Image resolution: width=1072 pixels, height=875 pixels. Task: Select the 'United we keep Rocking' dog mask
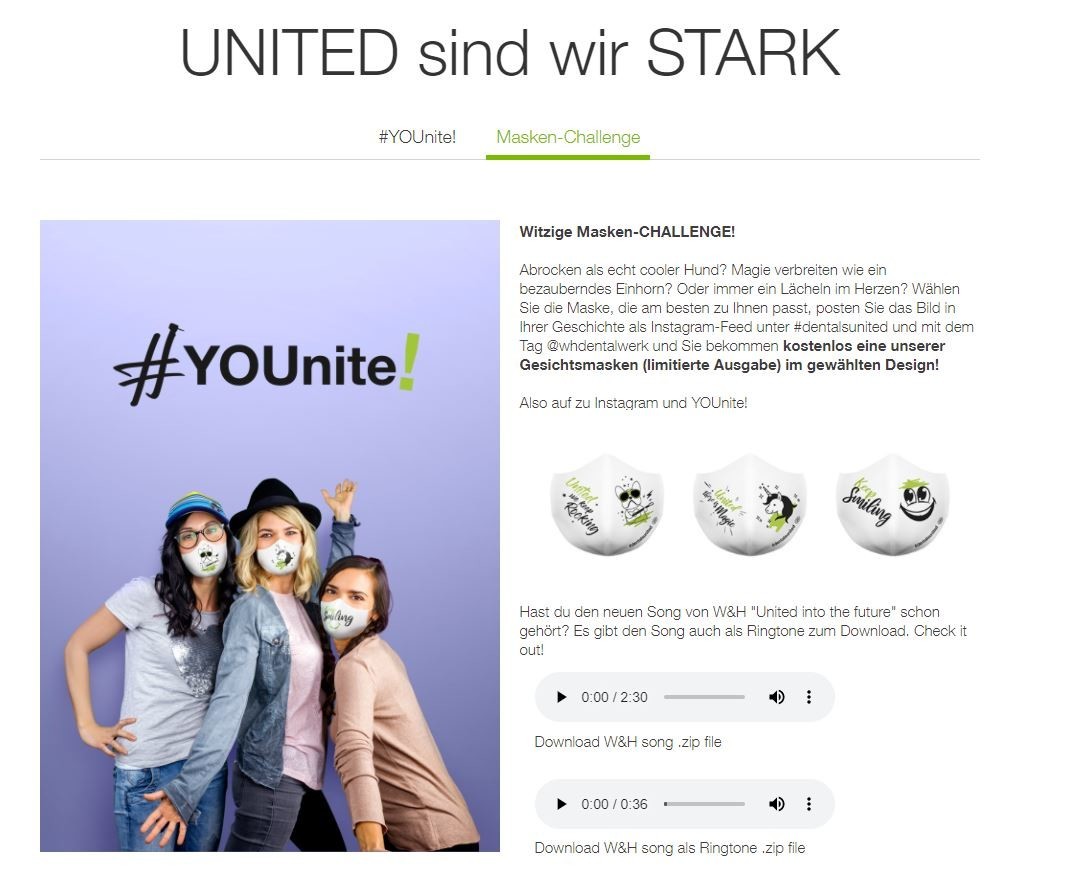tap(606, 504)
